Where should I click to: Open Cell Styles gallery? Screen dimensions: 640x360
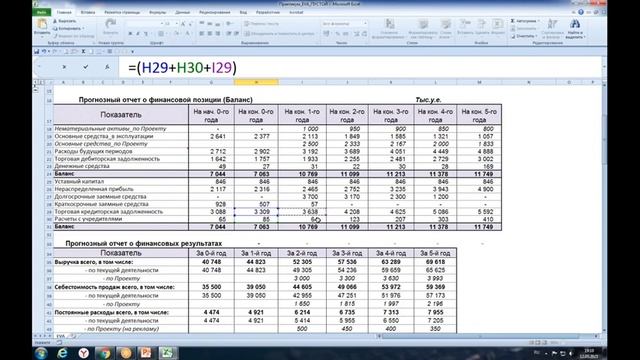(x=446, y=29)
